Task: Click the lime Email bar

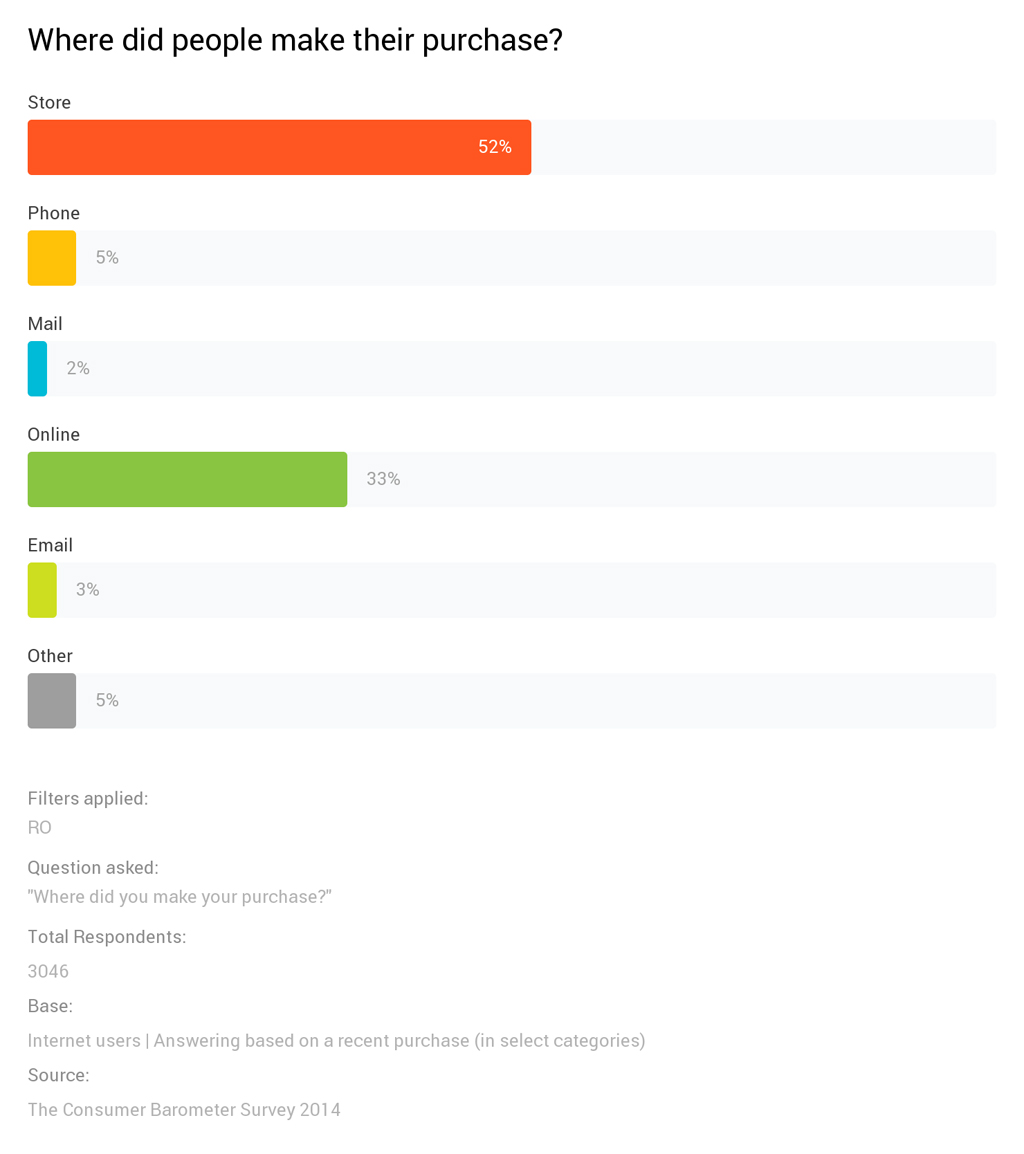Action: pyautogui.click(x=42, y=590)
